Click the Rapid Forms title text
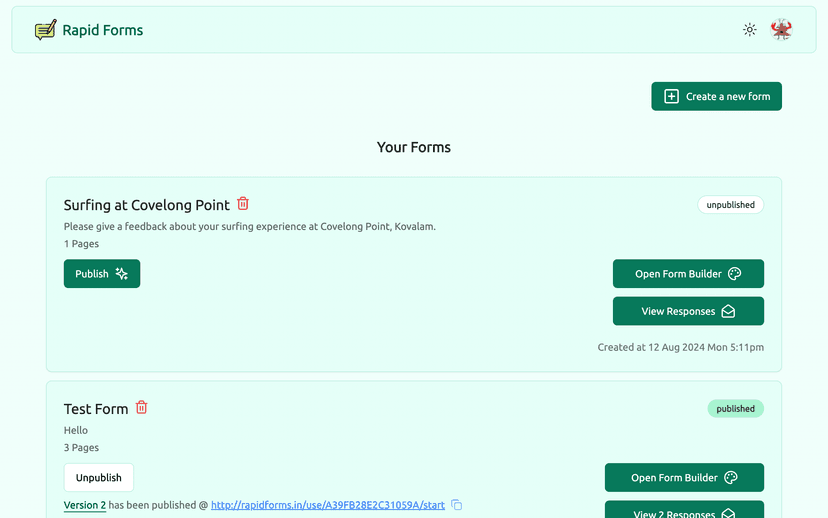The height and width of the screenshot is (518, 828). coord(103,30)
